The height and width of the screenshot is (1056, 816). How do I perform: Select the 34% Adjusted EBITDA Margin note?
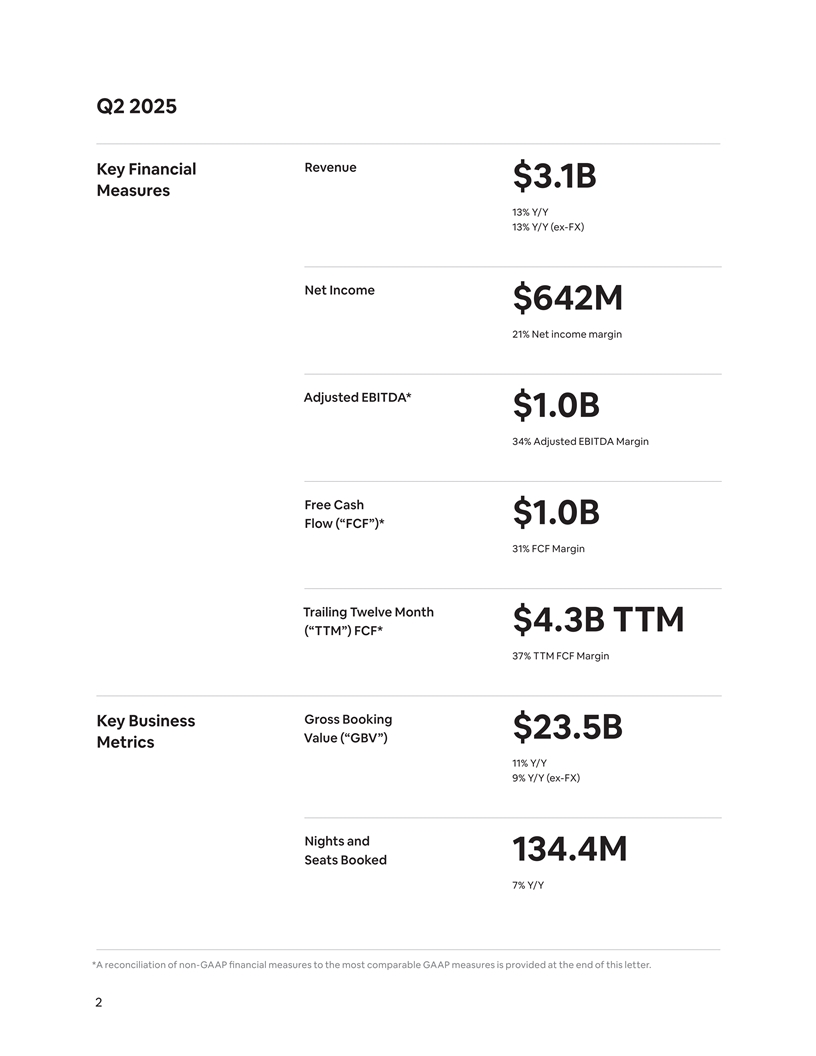(x=580, y=441)
